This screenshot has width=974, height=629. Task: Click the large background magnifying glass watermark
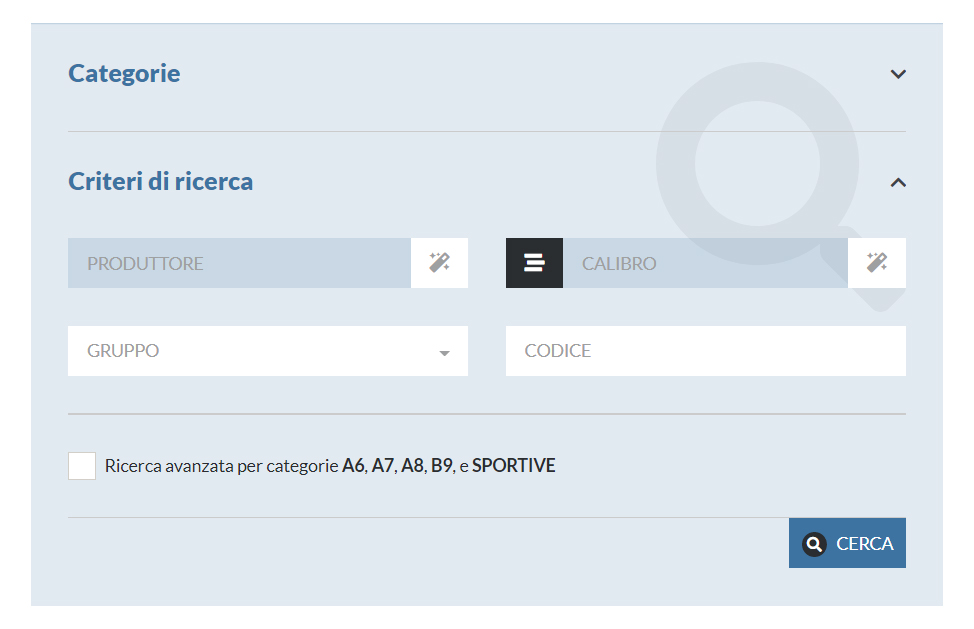tap(757, 163)
